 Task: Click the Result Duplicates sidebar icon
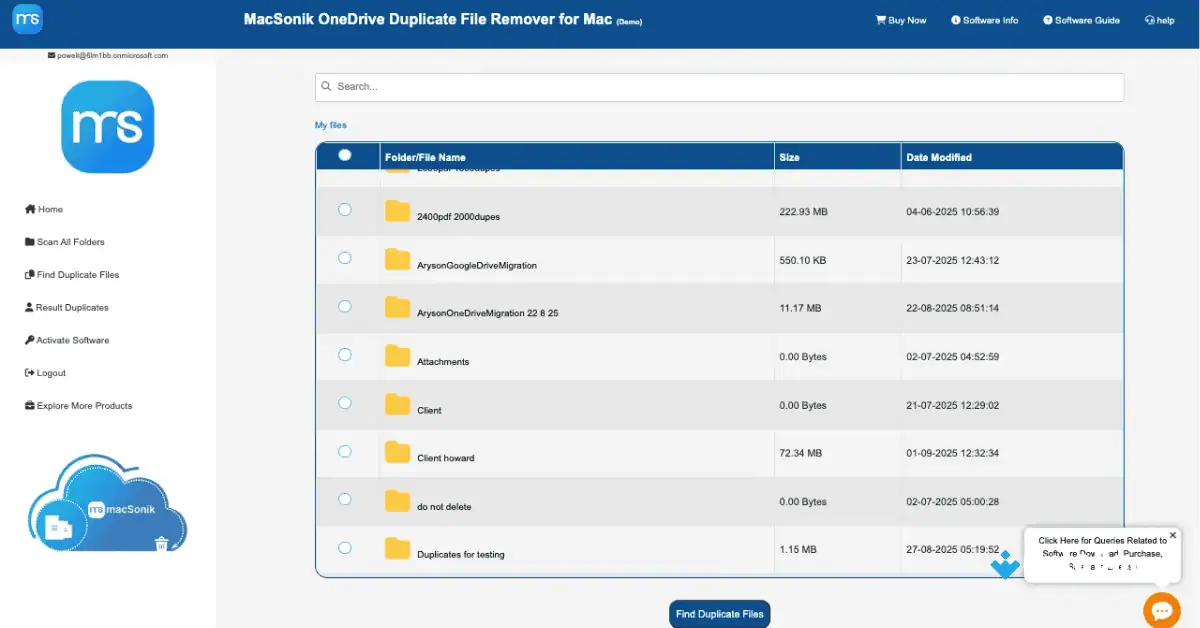coord(28,307)
